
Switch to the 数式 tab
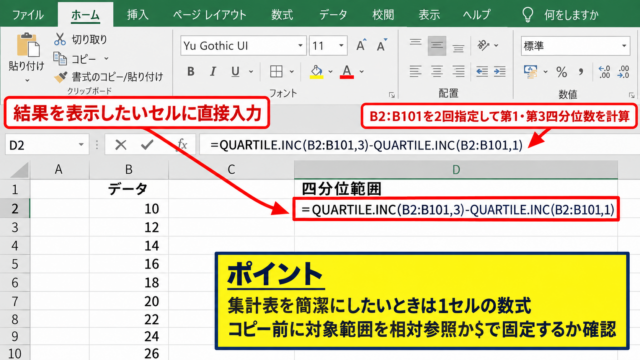282,15
